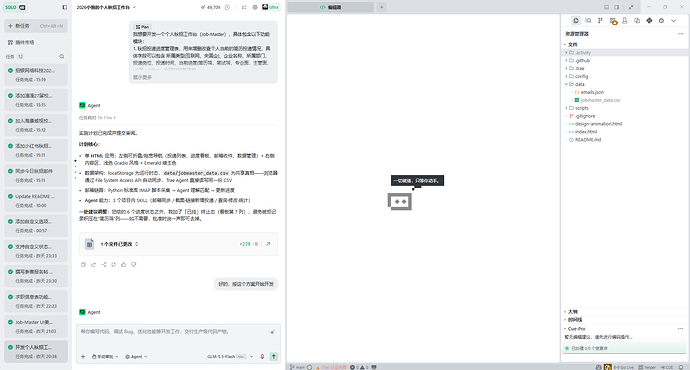Click the branch icon below response
Image resolution: width=690 pixels, height=370 pixels.
coord(103,265)
